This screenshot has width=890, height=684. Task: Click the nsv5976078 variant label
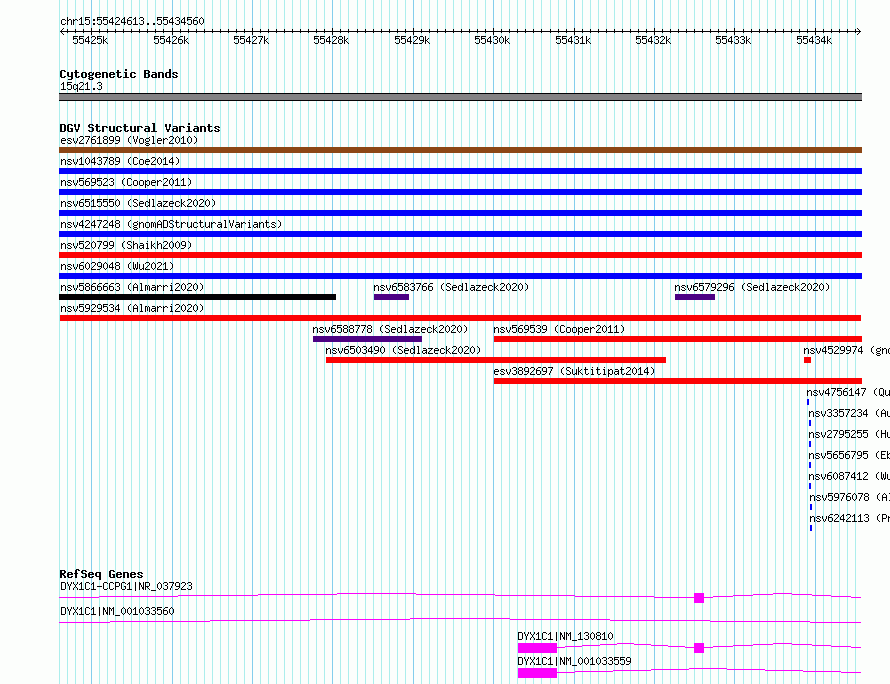pyautogui.click(x=850, y=497)
